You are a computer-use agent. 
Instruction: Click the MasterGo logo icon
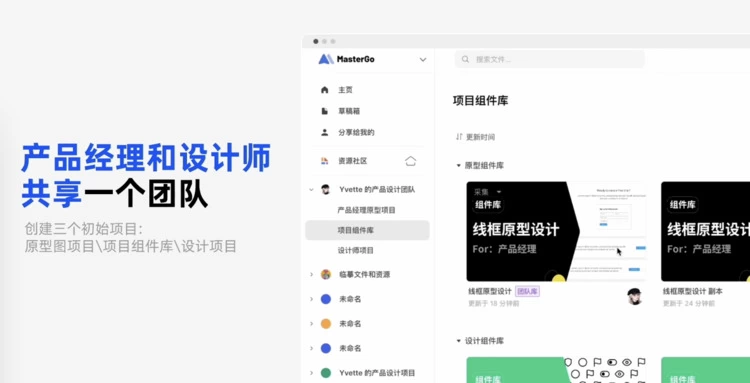[x=326, y=59]
